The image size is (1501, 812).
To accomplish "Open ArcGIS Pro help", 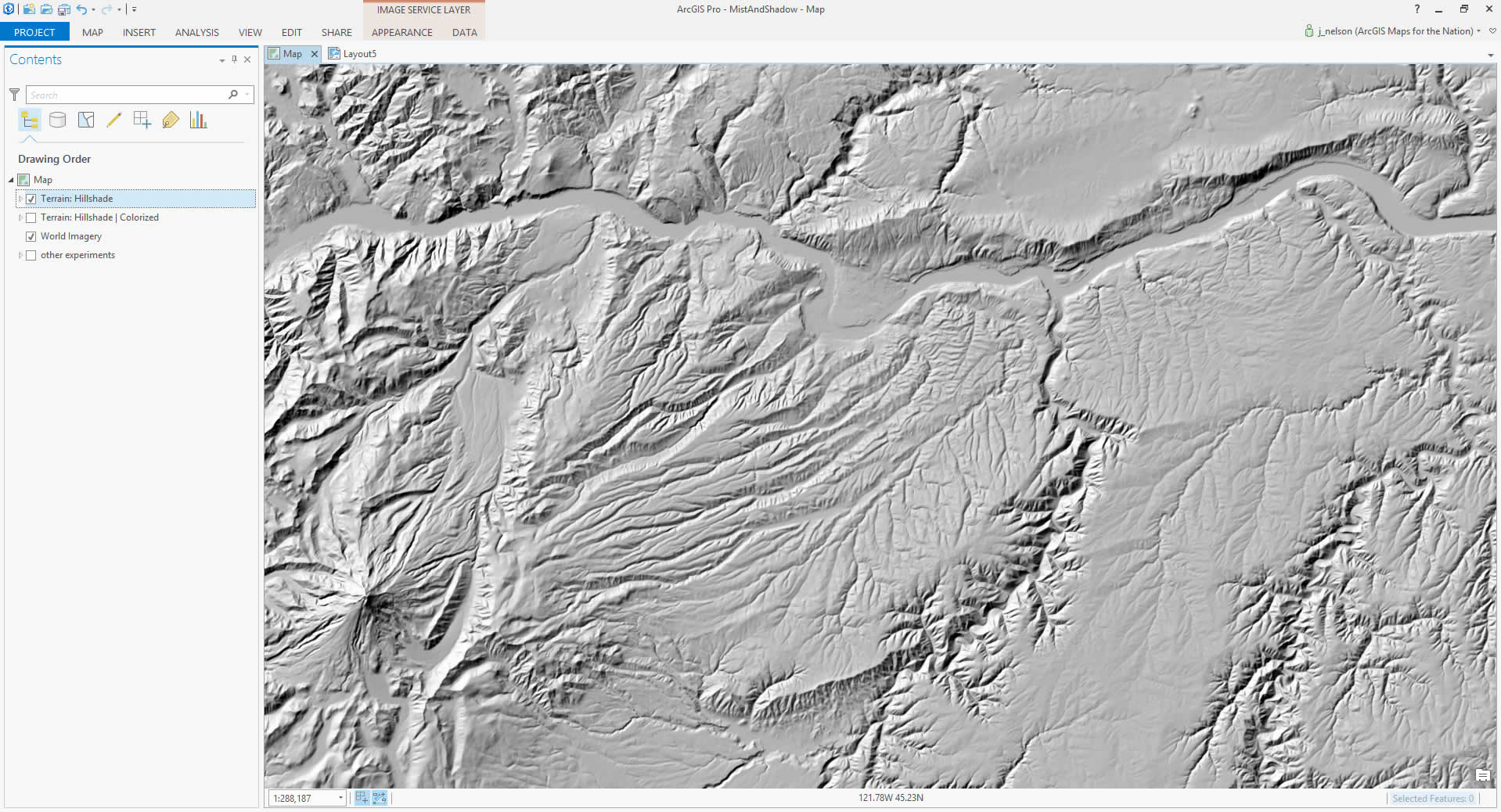I will coord(1416,9).
